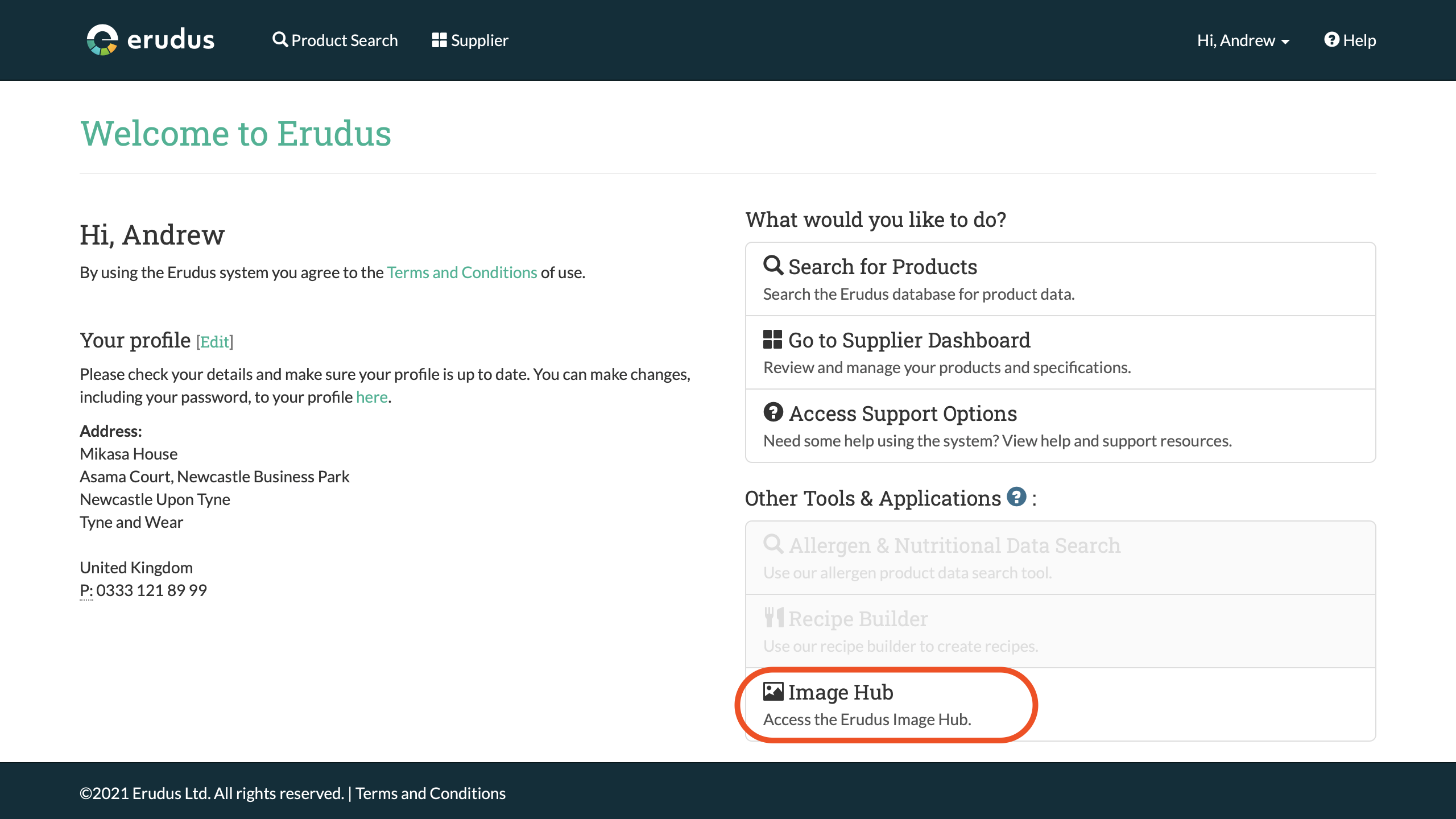Viewport: 1456px width, 819px height.
Task: Click the dashboard grid icon in Supplier Dashboard card
Action: point(772,340)
